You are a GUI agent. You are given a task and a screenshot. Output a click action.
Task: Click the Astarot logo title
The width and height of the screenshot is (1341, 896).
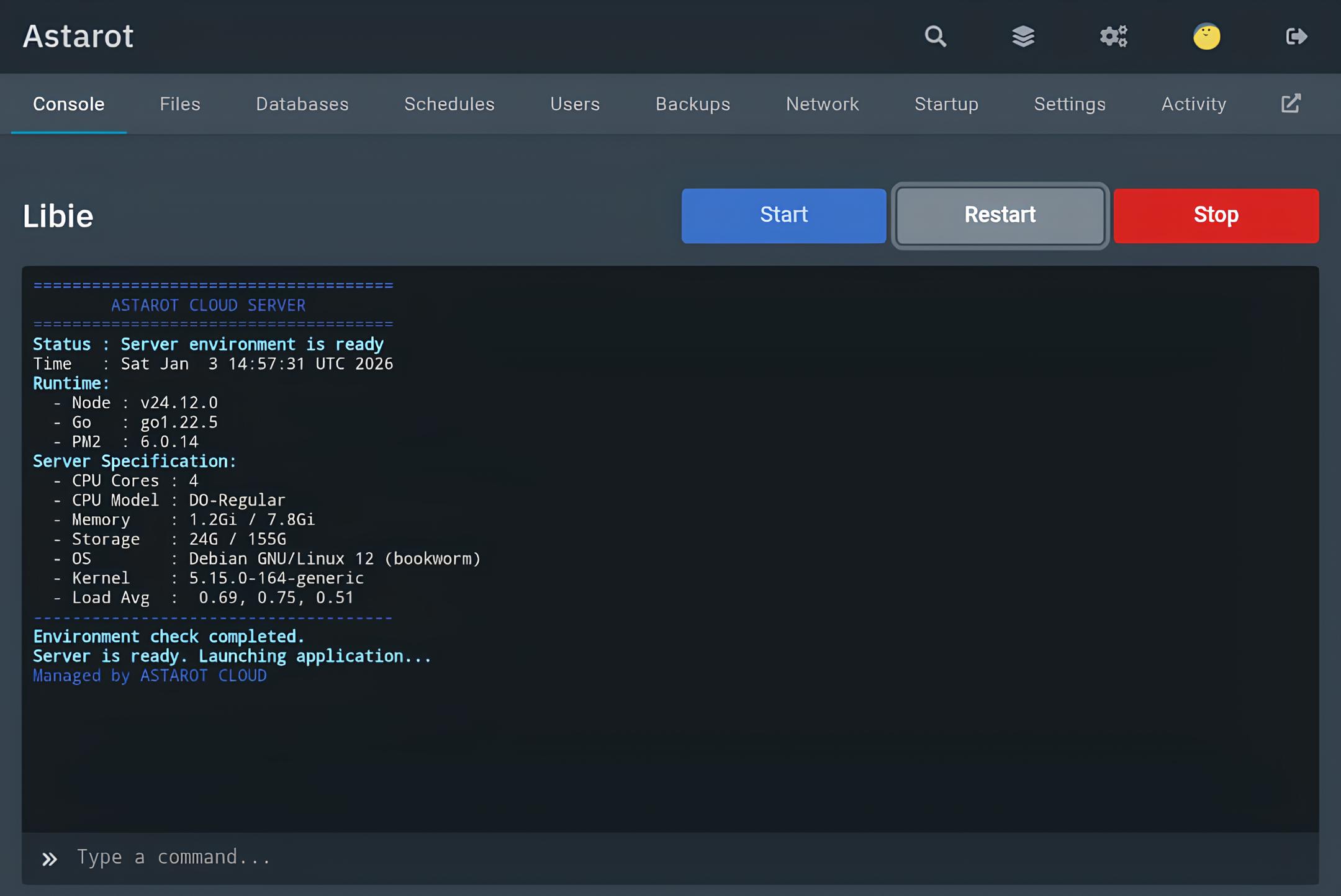point(78,36)
